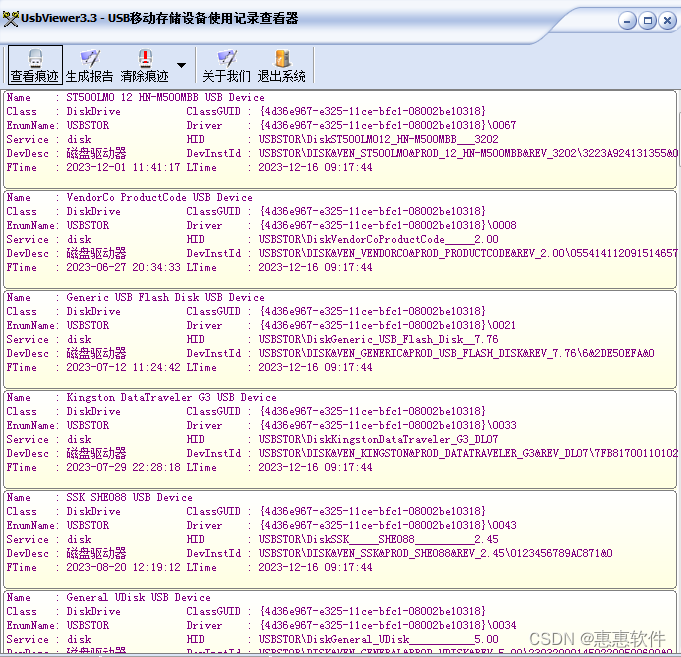Click the driver value ending in \0043
The height and width of the screenshot is (657, 681).
[387, 525]
